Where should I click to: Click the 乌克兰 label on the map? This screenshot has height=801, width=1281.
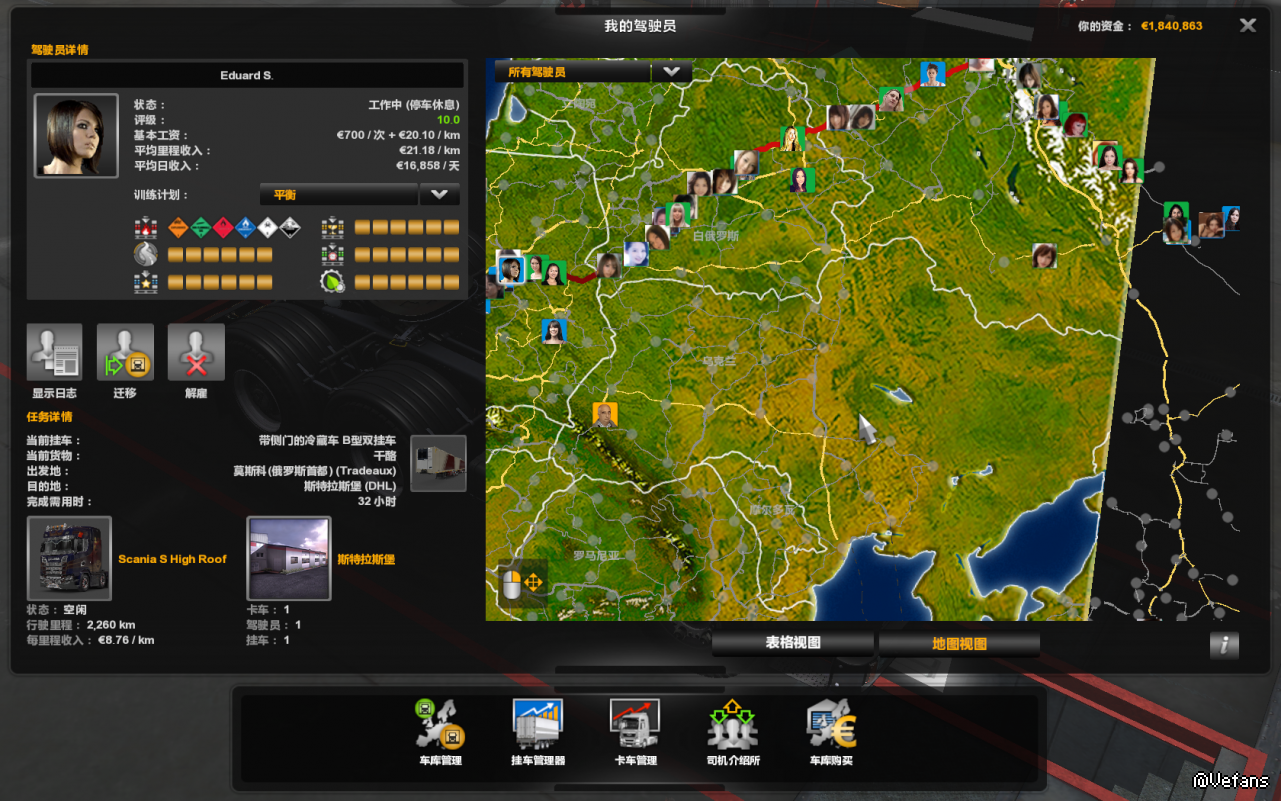pyautogui.click(x=719, y=361)
